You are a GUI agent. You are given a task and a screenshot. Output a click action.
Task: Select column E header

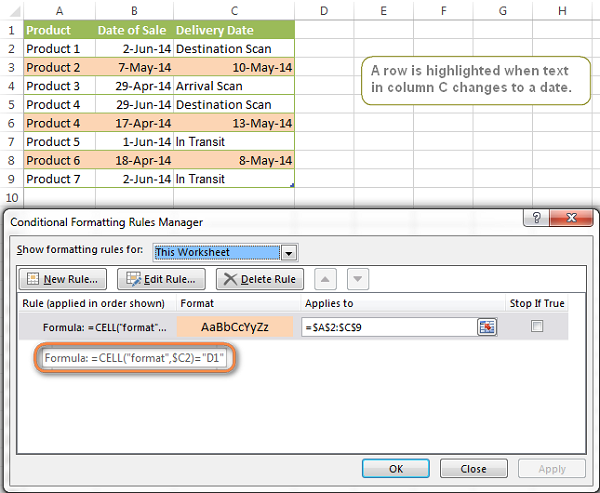coord(383,11)
